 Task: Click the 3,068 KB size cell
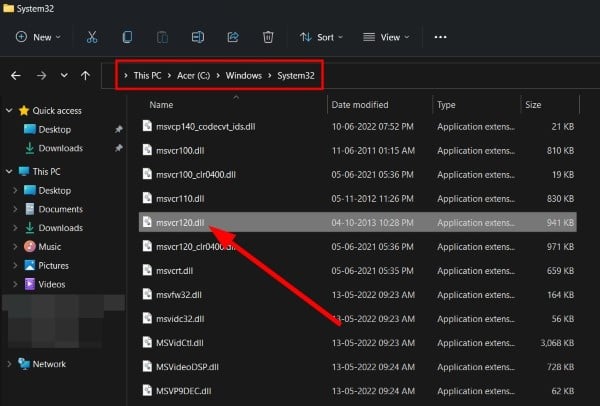click(x=557, y=343)
